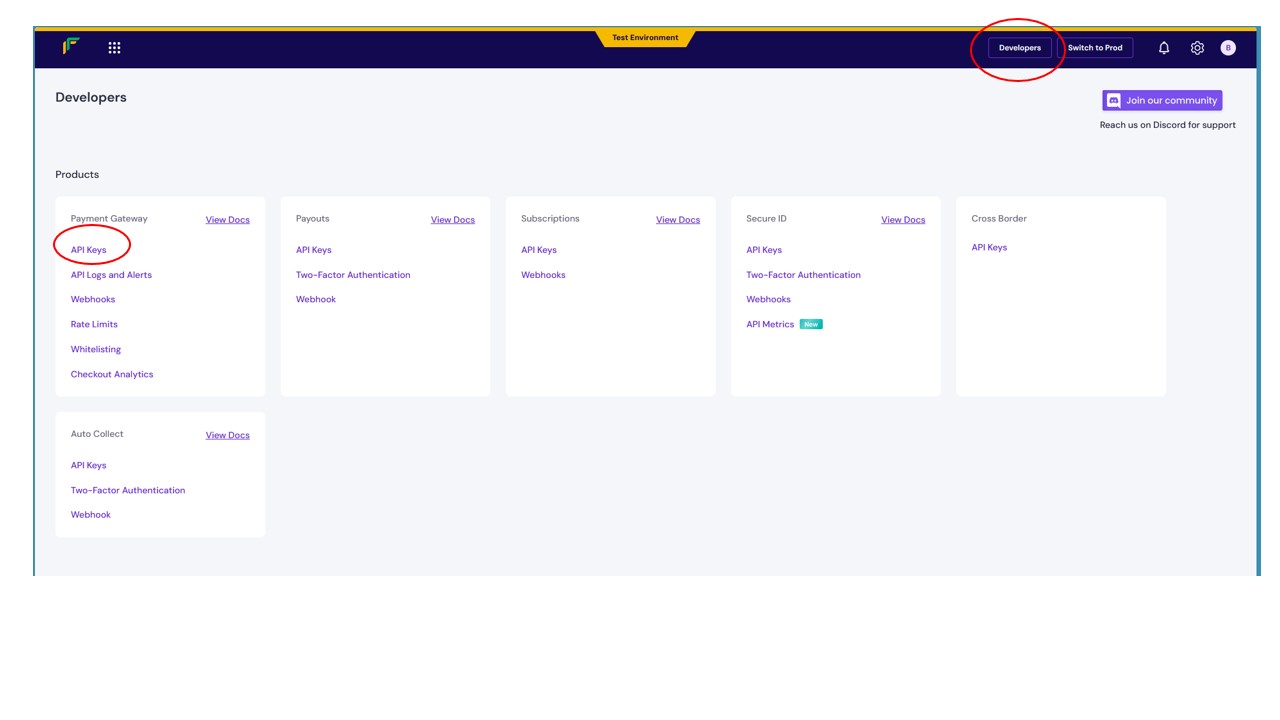Open API Logs and Alerts link
Screen dimensions: 1280x720
pyautogui.click(x=111, y=275)
